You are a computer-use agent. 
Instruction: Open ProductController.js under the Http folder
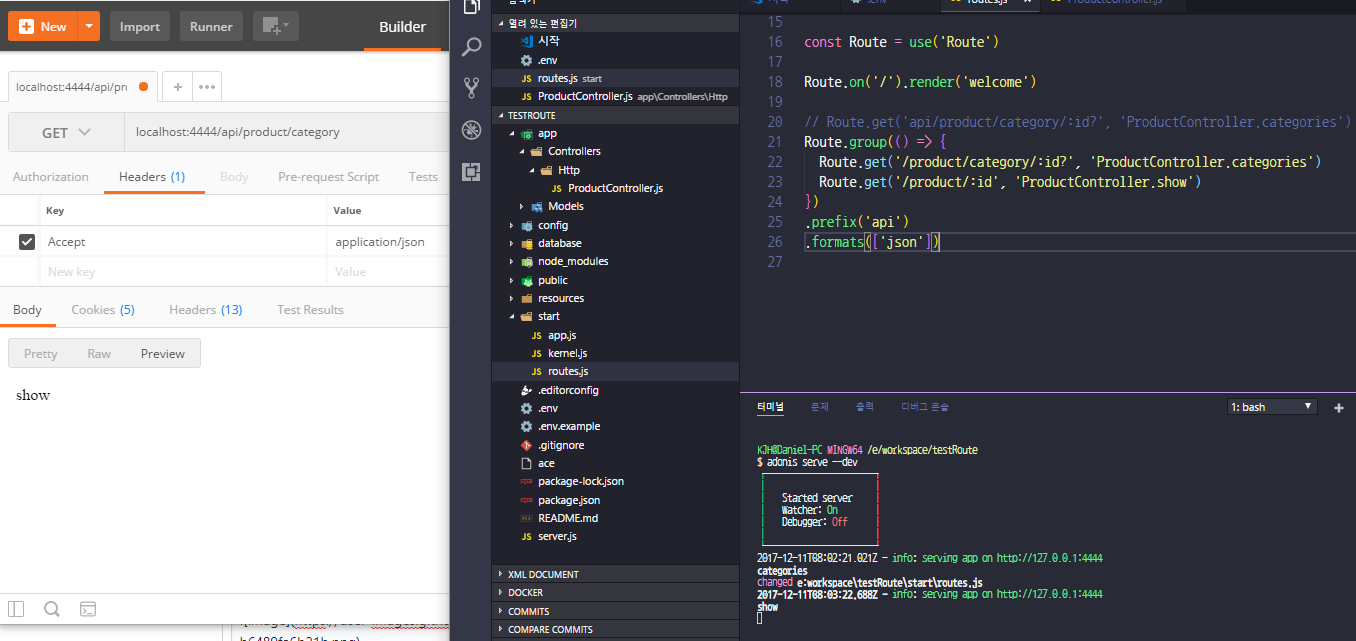coord(615,188)
